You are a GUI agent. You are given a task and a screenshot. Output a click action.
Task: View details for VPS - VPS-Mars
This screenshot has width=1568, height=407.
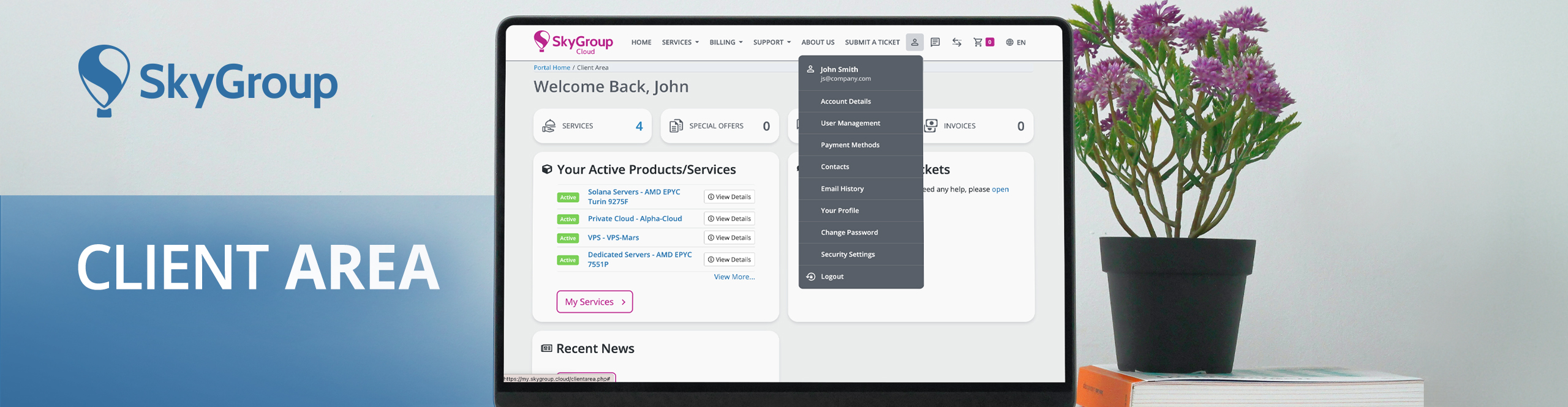pyautogui.click(x=729, y=237)
